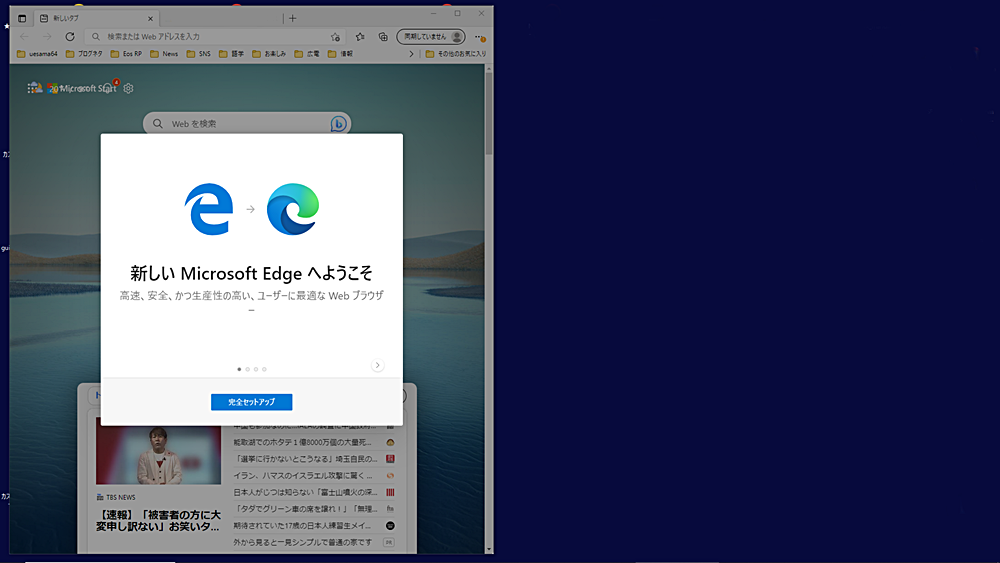Select the fourth welcome page dot
The image size is (1000, 563).
coord(264,369)
